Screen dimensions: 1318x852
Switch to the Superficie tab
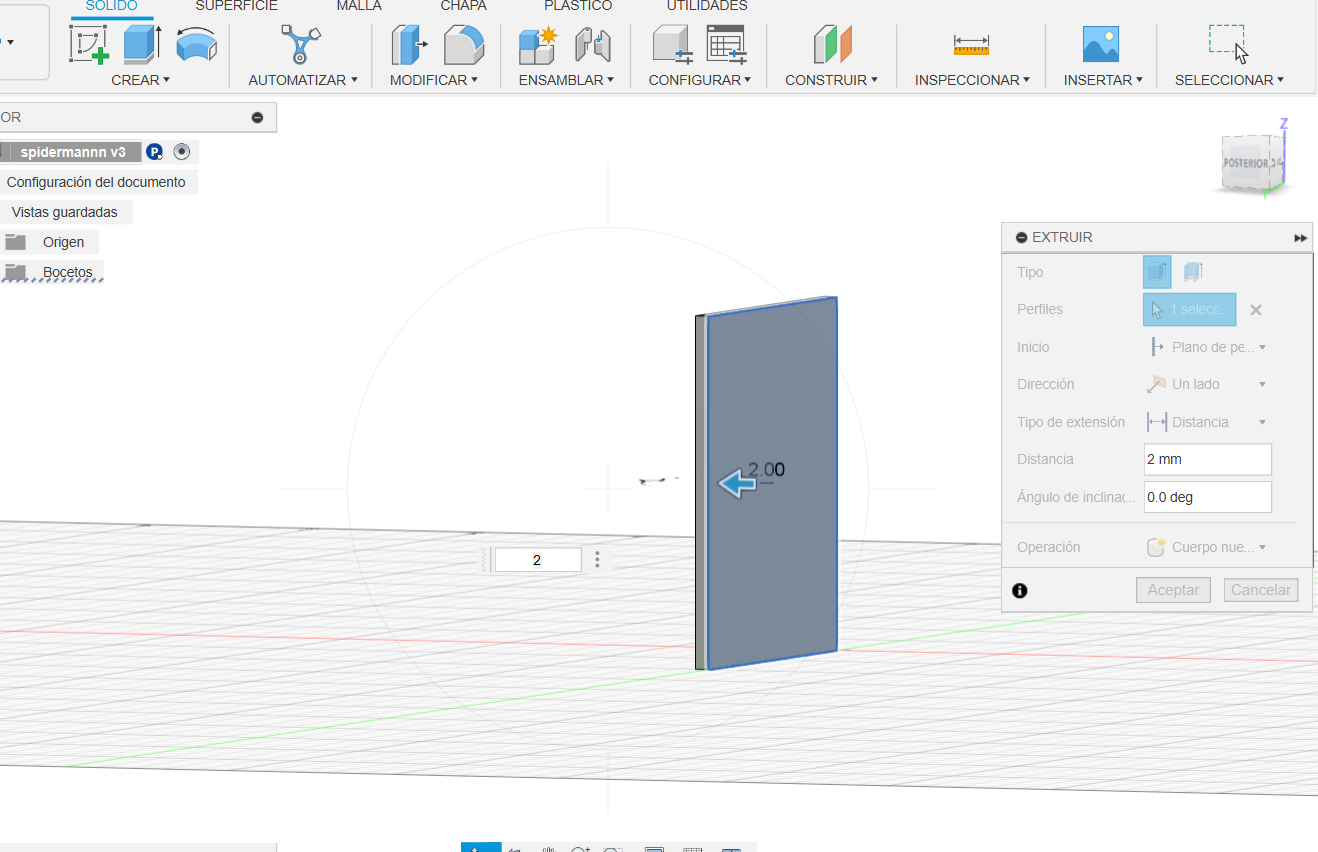click(x=237, y=6)
